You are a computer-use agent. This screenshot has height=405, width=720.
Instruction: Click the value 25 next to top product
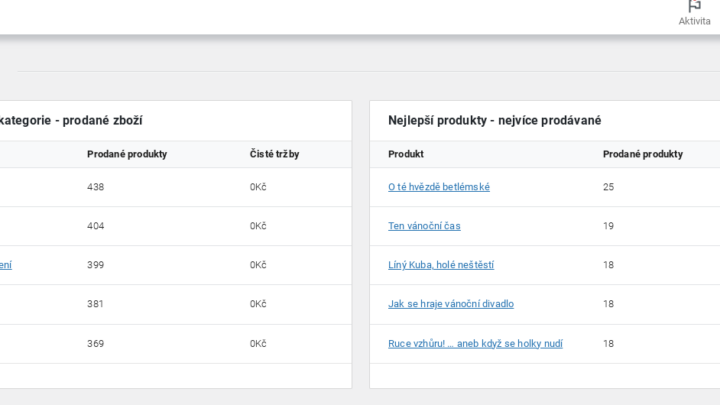608,187
